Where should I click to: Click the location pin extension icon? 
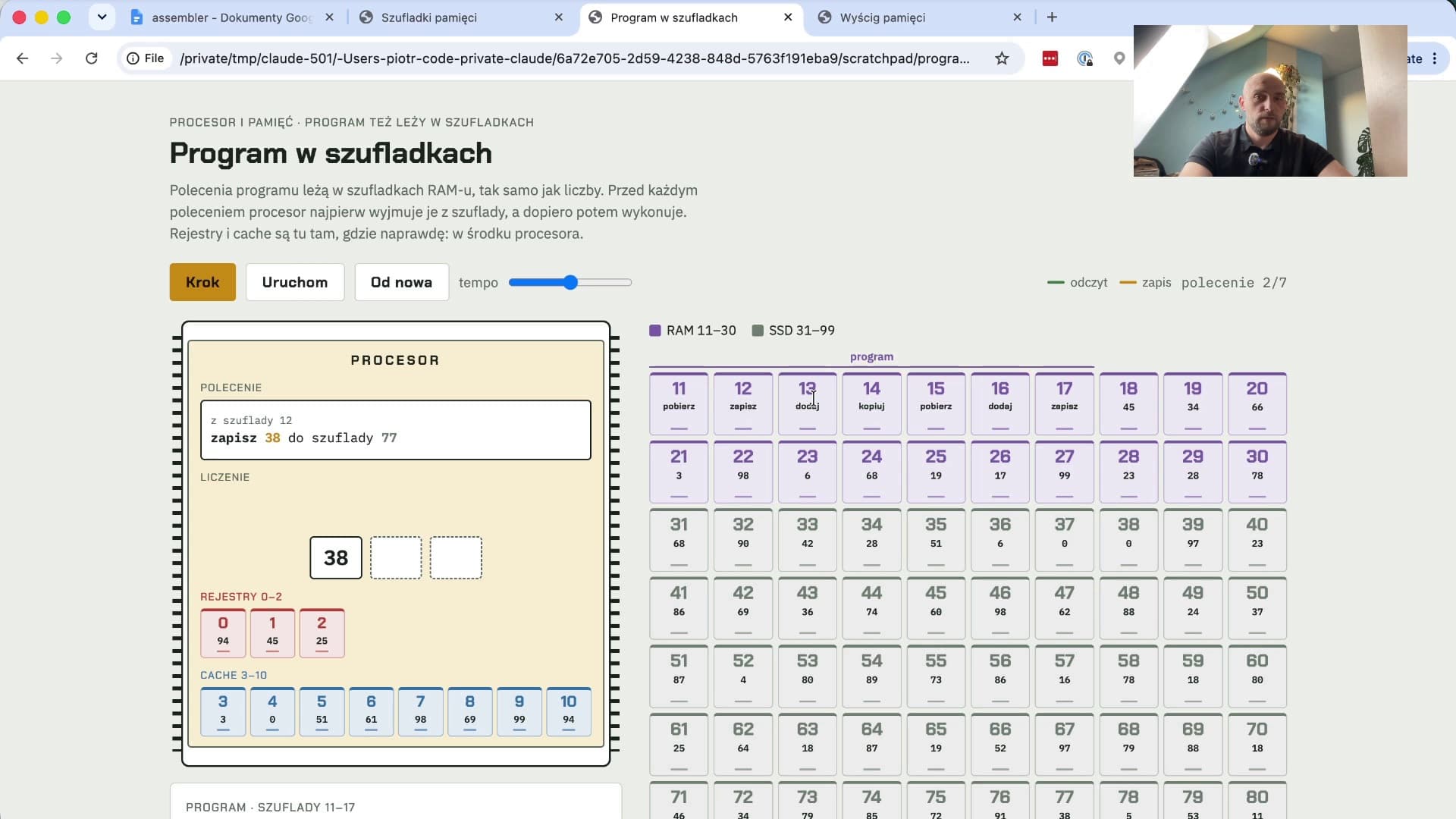(x=1119, y=58)
